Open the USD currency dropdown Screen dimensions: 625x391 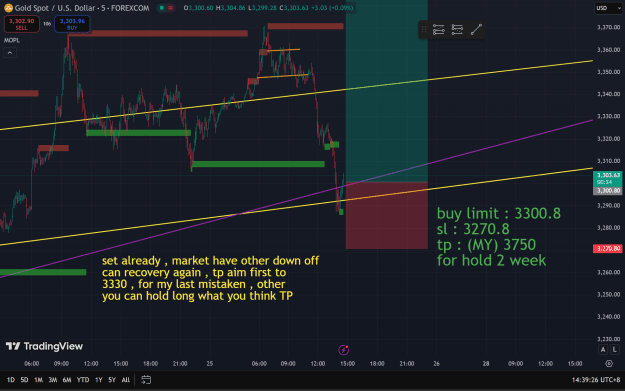tap(608, 8)
